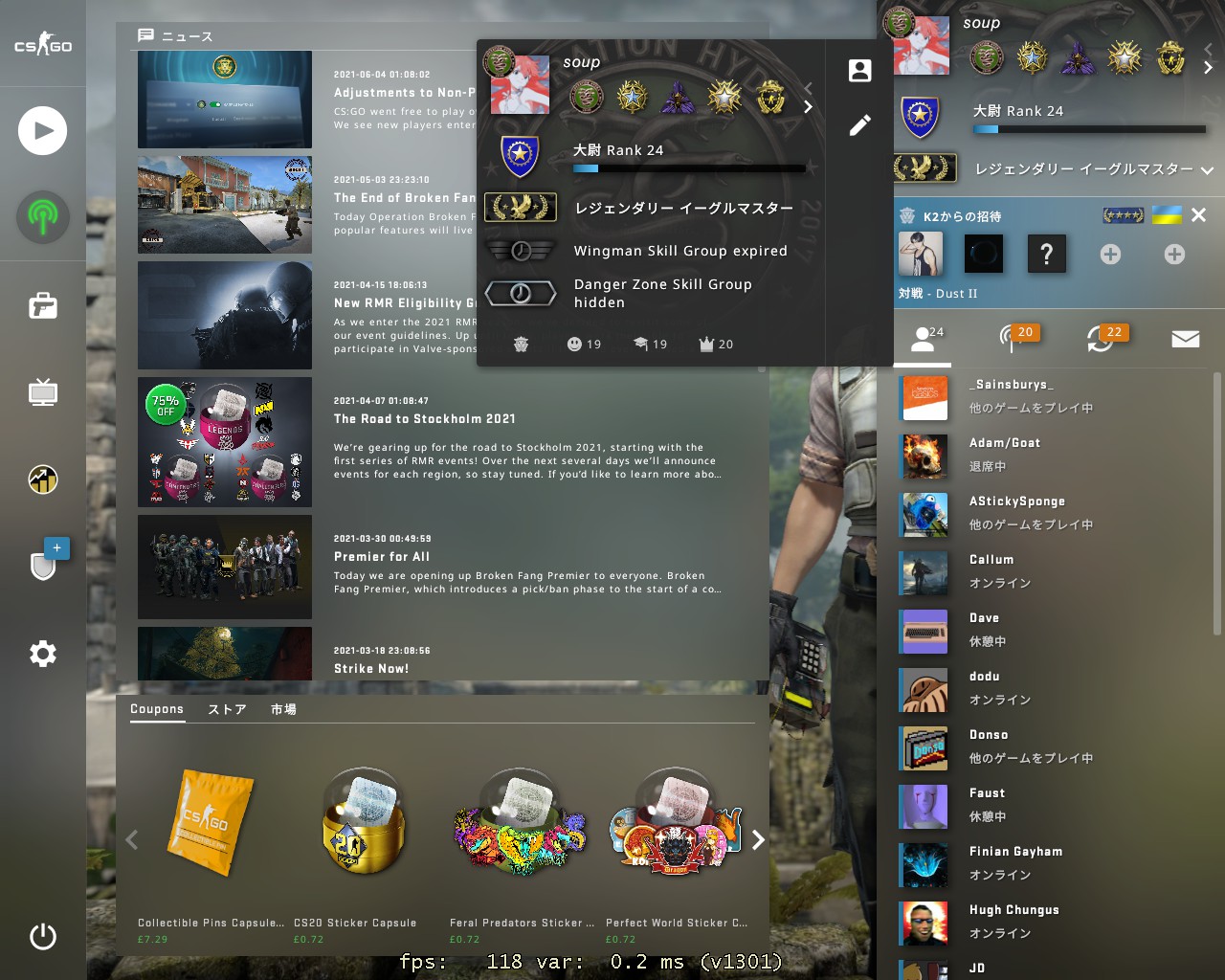Open the 'The Road to Stockholm 2021' article

point(425,419)
